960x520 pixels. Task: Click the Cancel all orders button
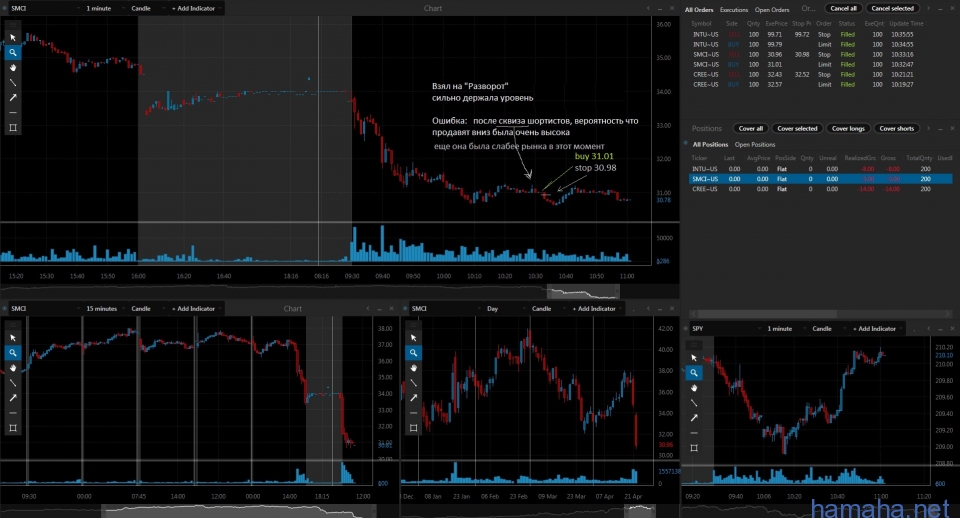coord(843,9)
